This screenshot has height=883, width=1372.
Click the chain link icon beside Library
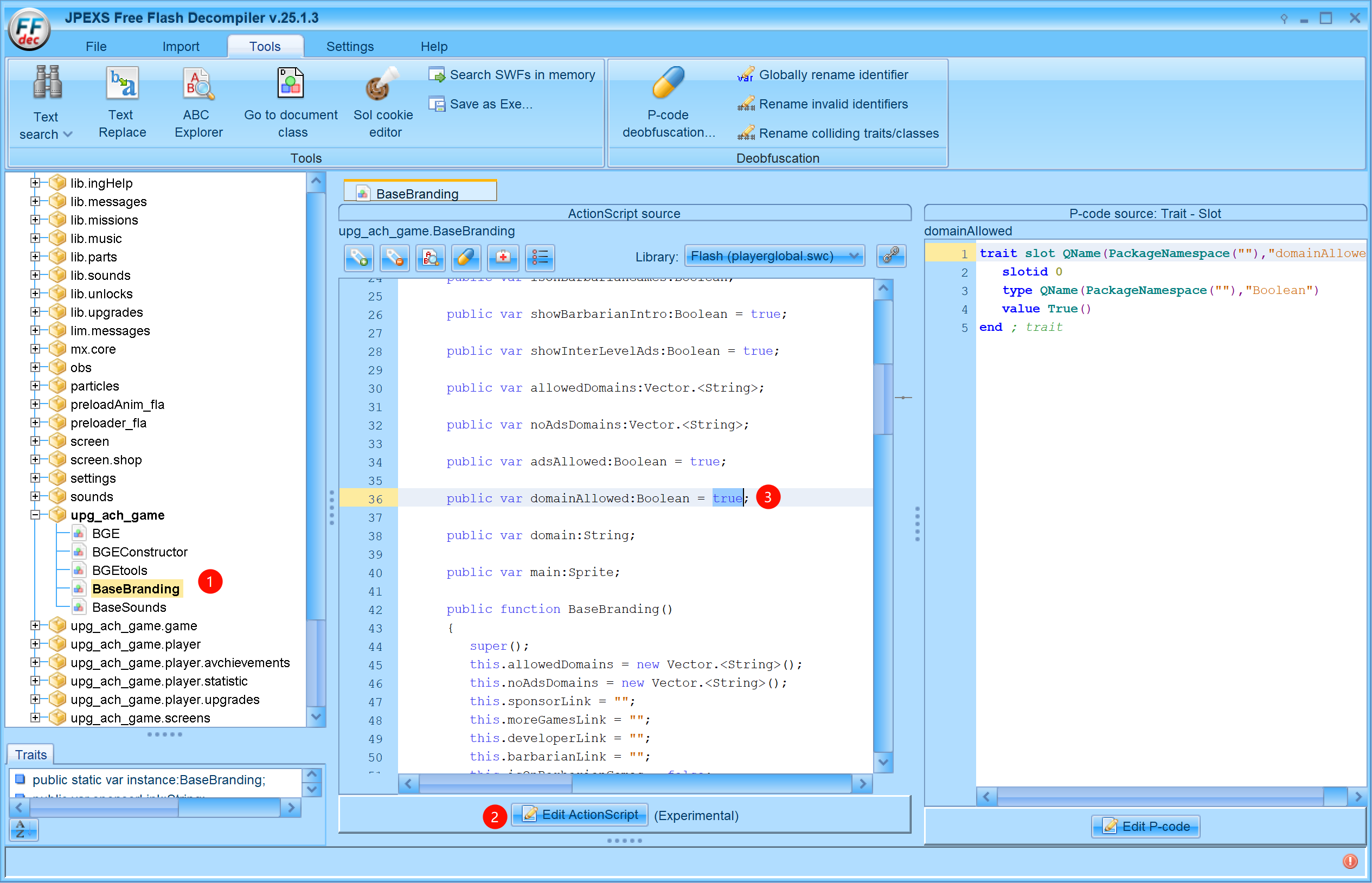[x=890, y=255]
